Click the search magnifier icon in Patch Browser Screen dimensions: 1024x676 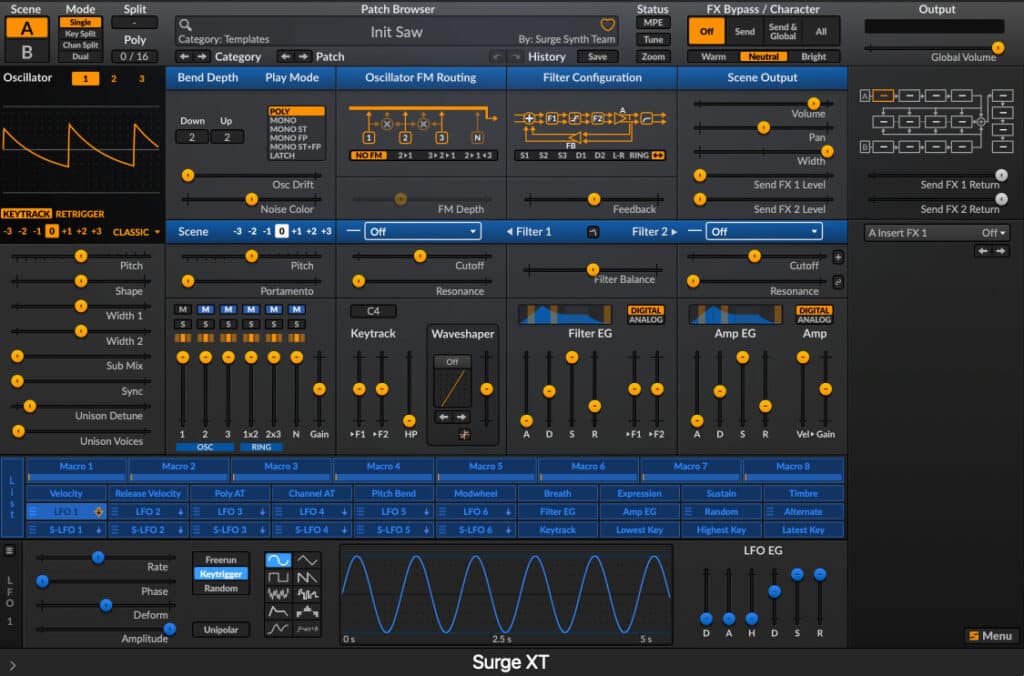coord(184,23)
